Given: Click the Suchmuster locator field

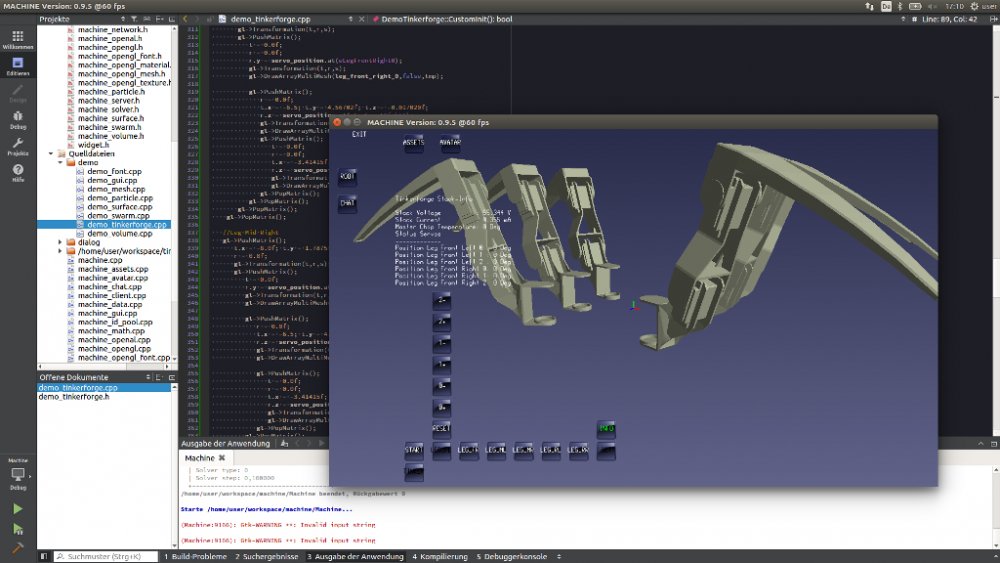Looking at the screenshot, I should (105, 557).
